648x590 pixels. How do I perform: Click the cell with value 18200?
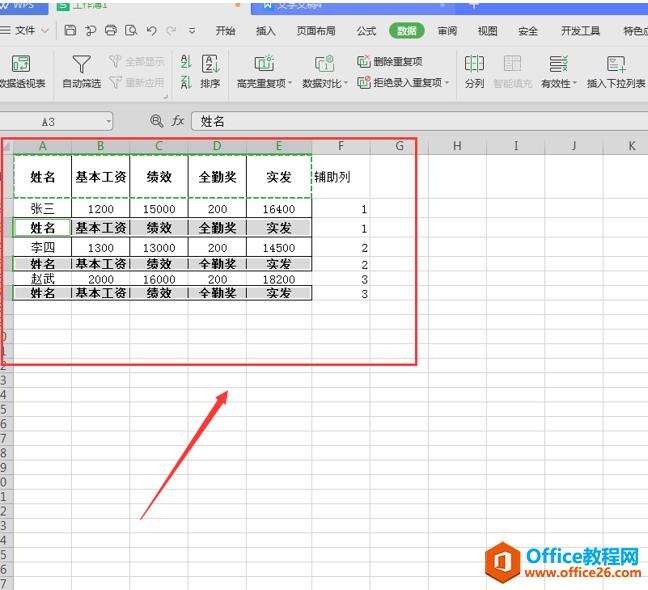[x=279, y=279]
